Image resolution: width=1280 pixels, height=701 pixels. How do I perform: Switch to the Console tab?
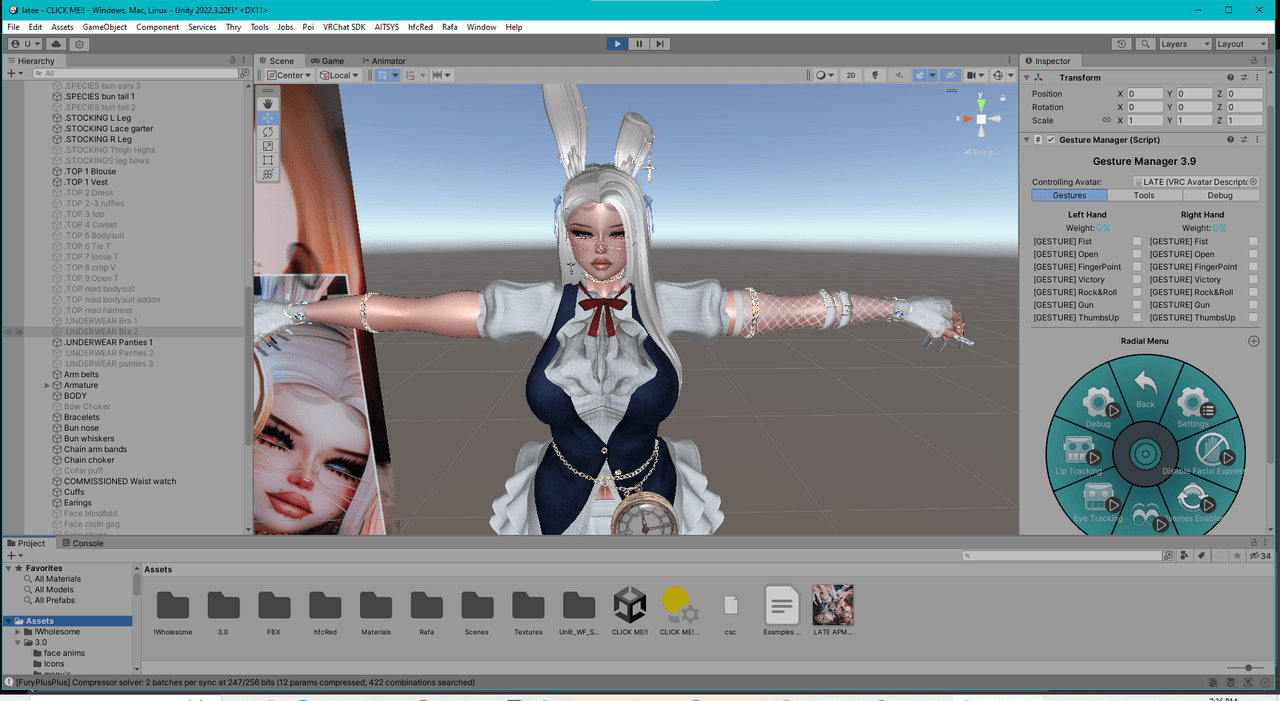(x=83, y=543)
